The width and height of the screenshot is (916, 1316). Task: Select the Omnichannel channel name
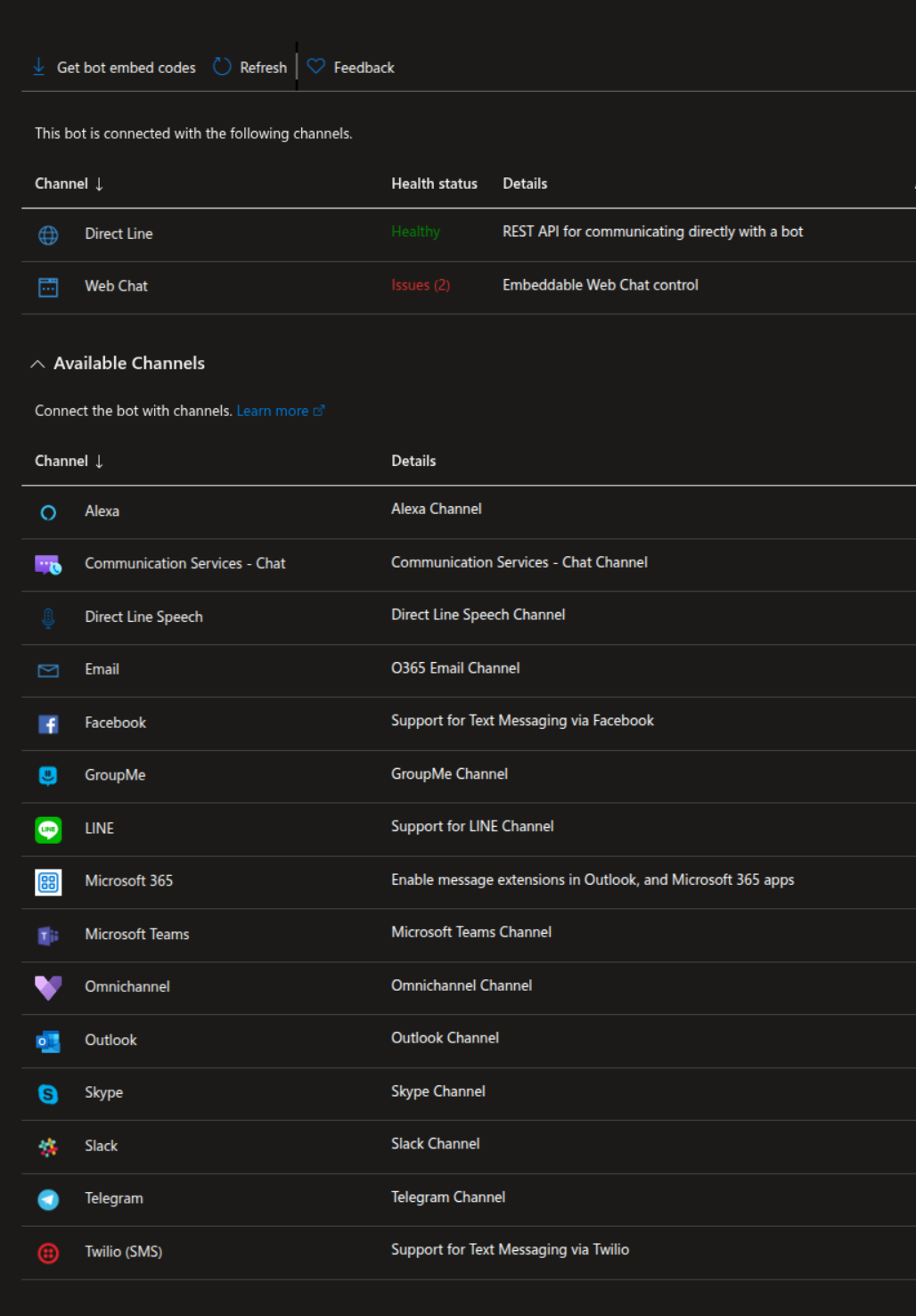[x=127, y=986]
